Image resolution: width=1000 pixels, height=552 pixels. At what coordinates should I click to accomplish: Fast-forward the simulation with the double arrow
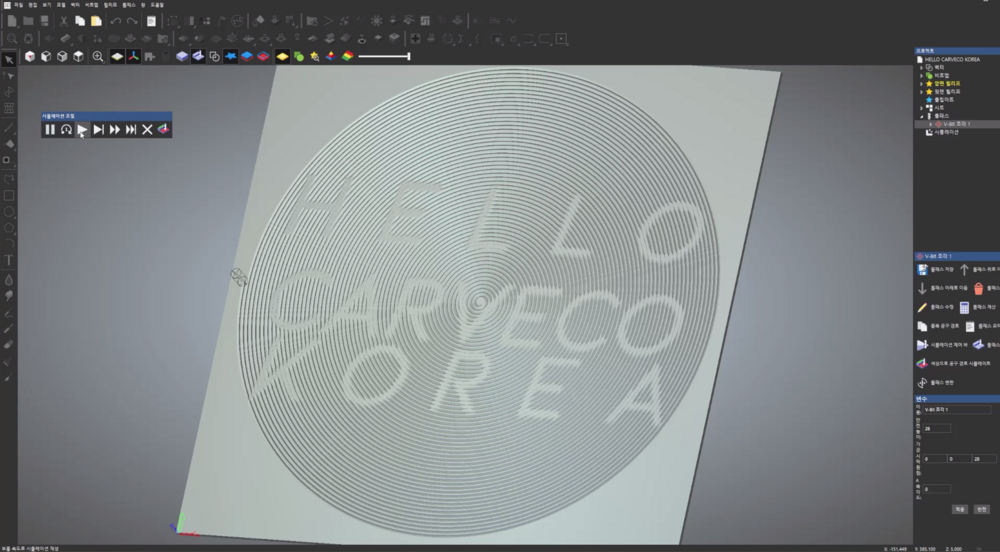coord(115,129)
